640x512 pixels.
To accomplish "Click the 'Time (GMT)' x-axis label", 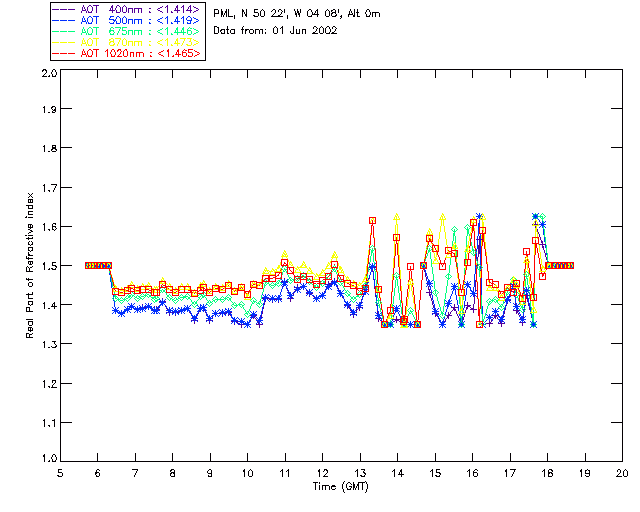I will [x=340, y=487].
